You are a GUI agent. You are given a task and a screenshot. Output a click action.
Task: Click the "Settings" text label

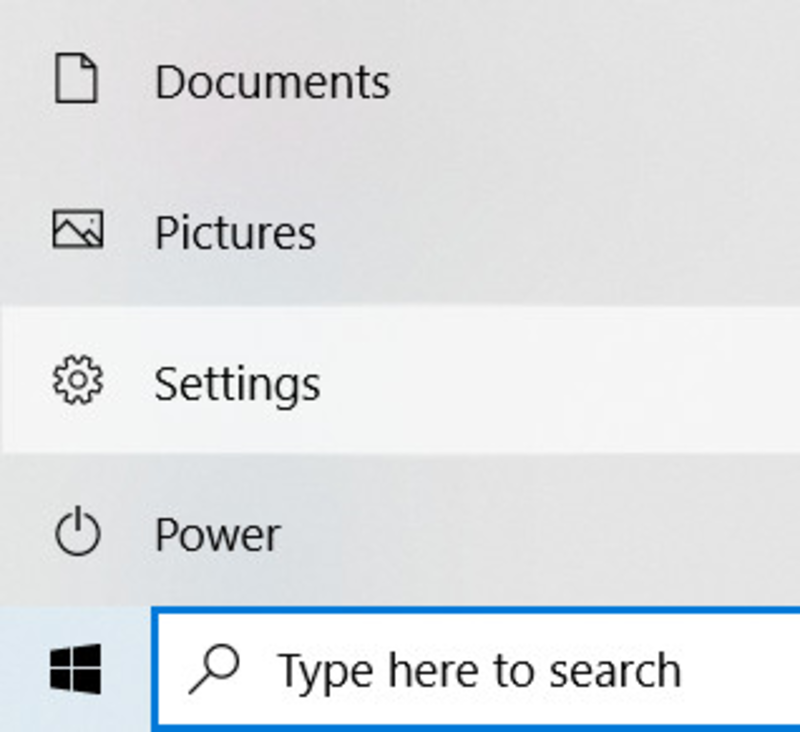click(x=237, y=385)
